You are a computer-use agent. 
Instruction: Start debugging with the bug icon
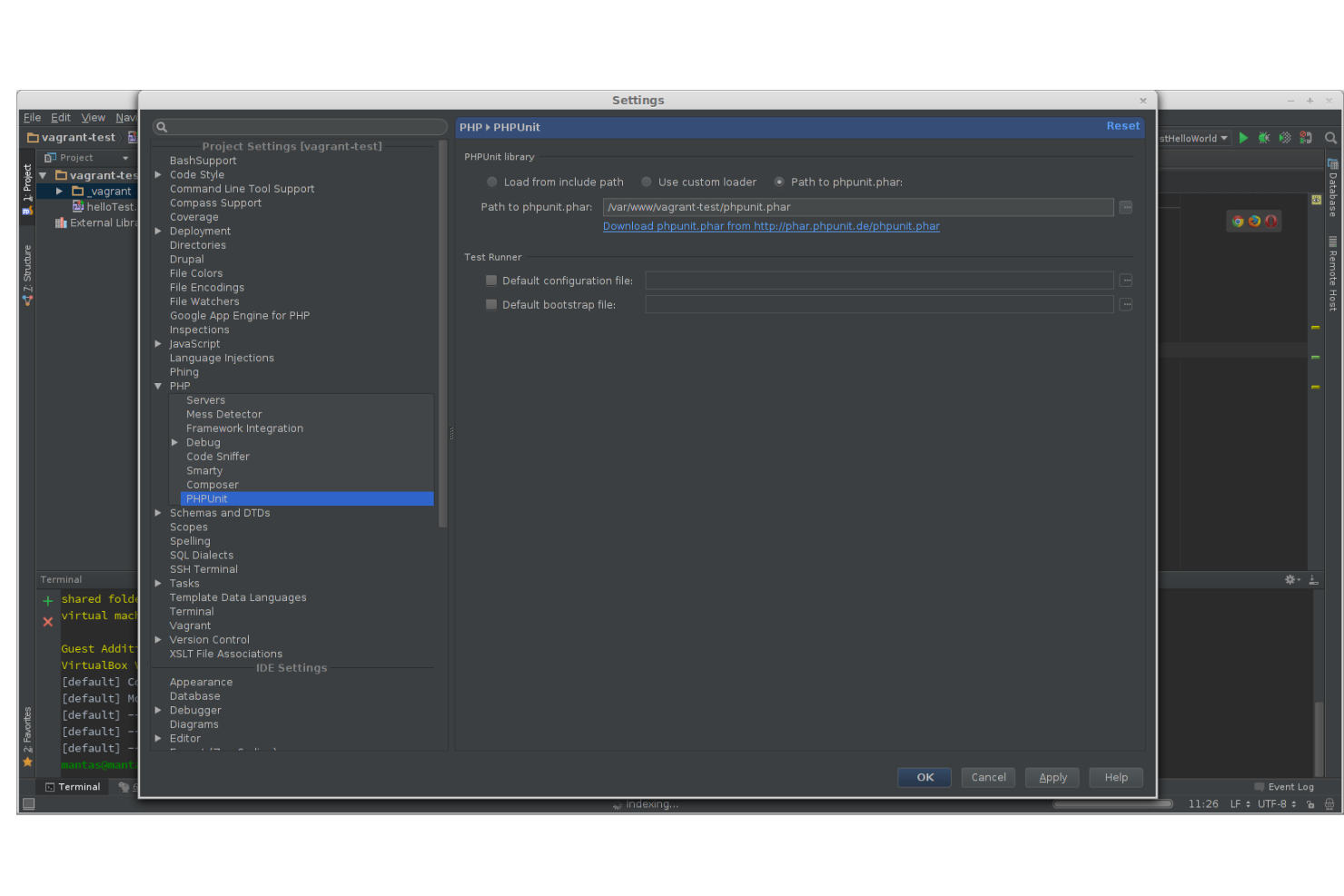pos(1264,138)
